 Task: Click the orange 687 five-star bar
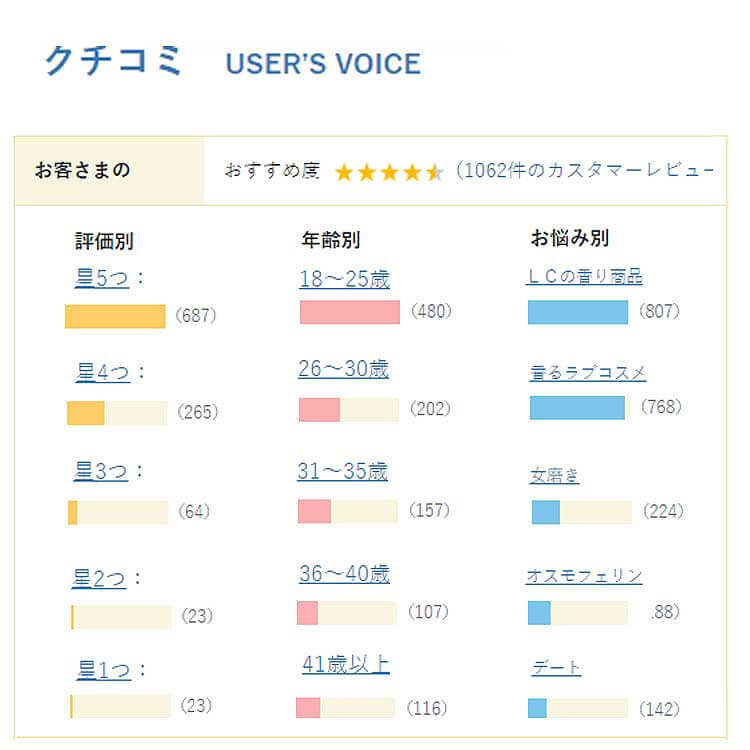click(115, 316)
